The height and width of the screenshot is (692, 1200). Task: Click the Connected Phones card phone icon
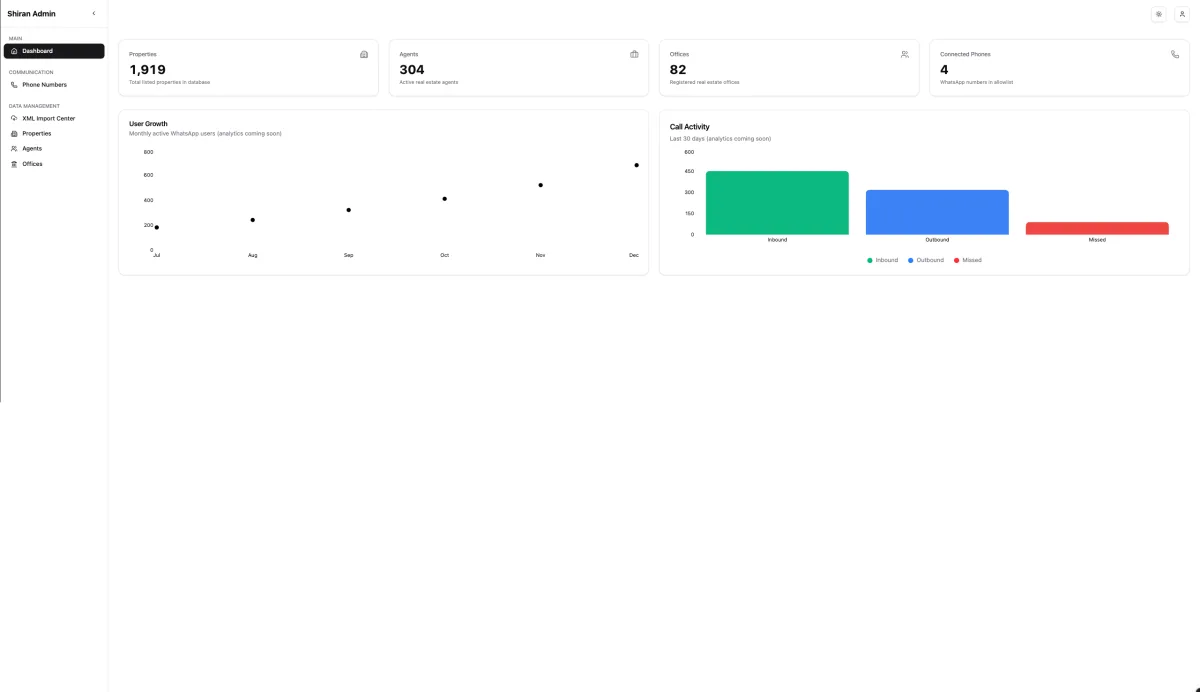tap(1175, 54)
